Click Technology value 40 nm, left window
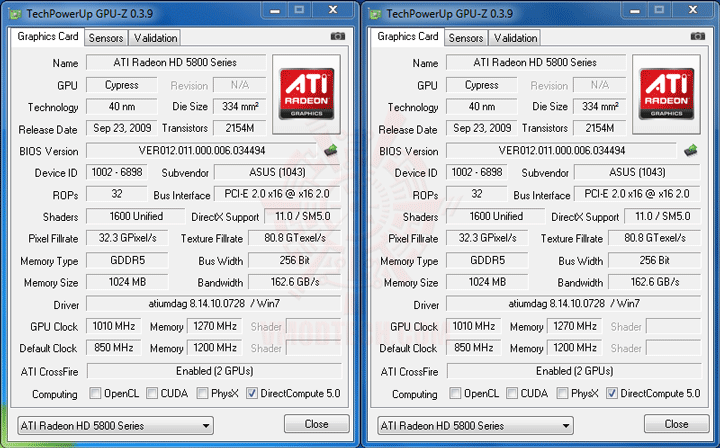720x448 pixels. click(122, 106)
